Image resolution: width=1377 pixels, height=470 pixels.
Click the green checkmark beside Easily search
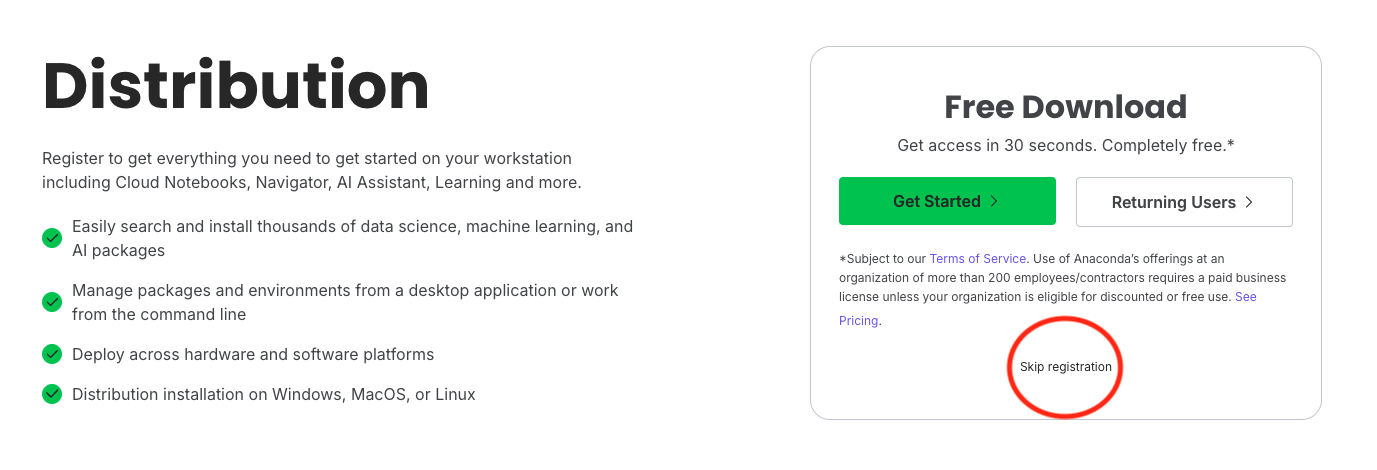[x=52, y=238]
